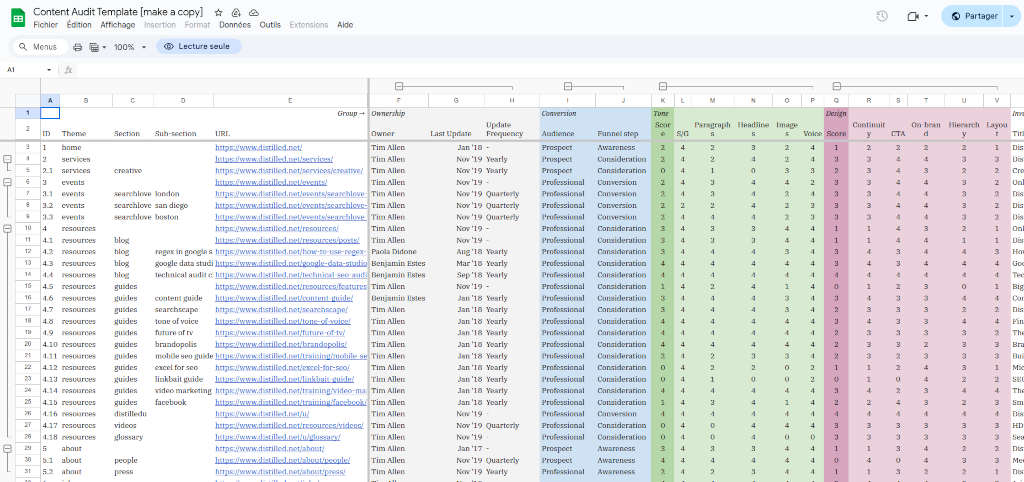Open the version history clock icon
This screenshot has width=1024, height=482.
point(881,16)
